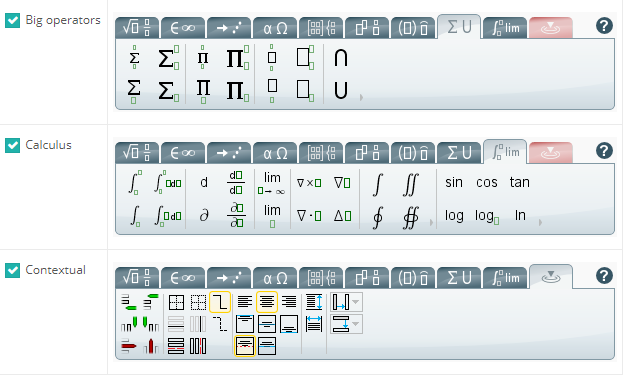The height and width of the screenshot is (376, 623).
Task: Insert large product with subscript only
Action: 238,91
